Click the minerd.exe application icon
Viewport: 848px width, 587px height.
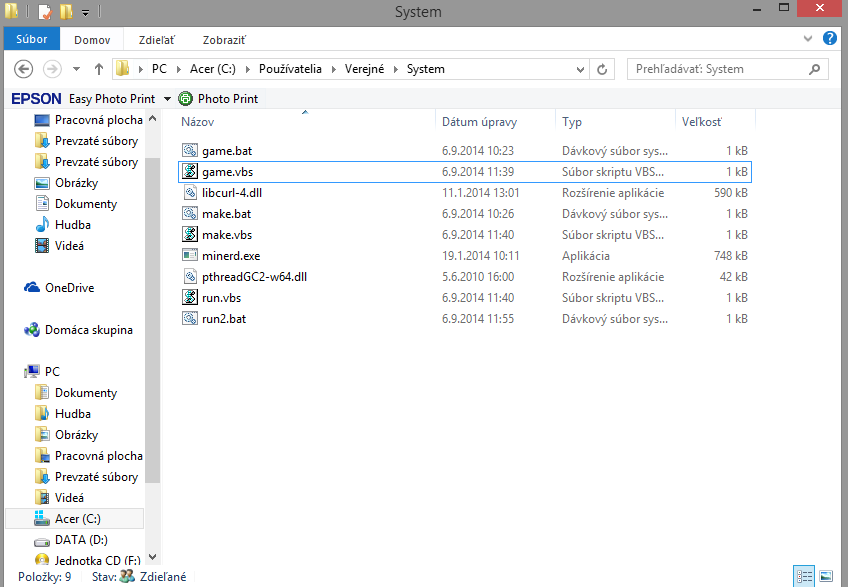tap(190, 256)
